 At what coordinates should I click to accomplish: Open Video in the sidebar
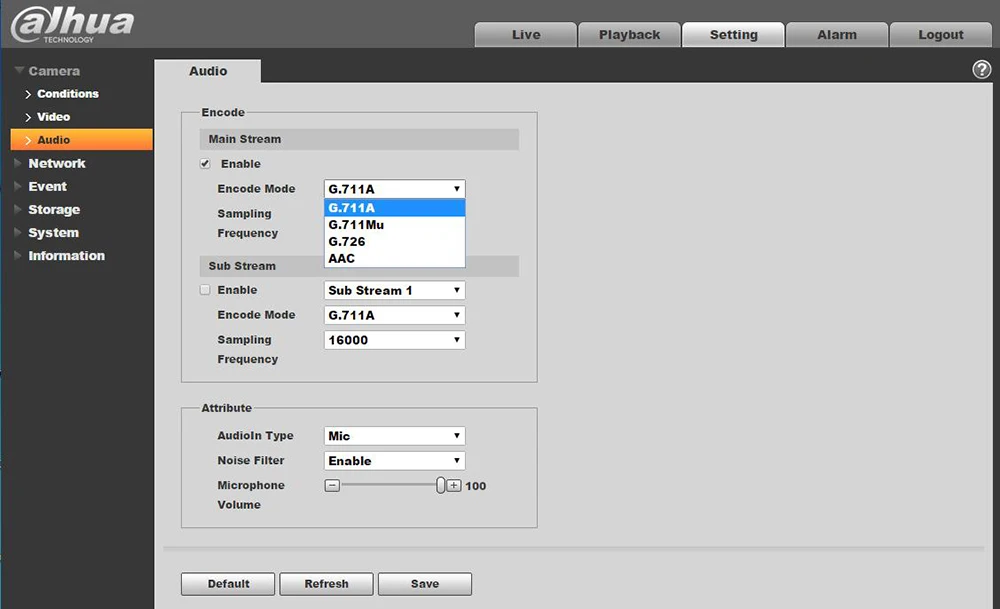[x=54, y=117]
